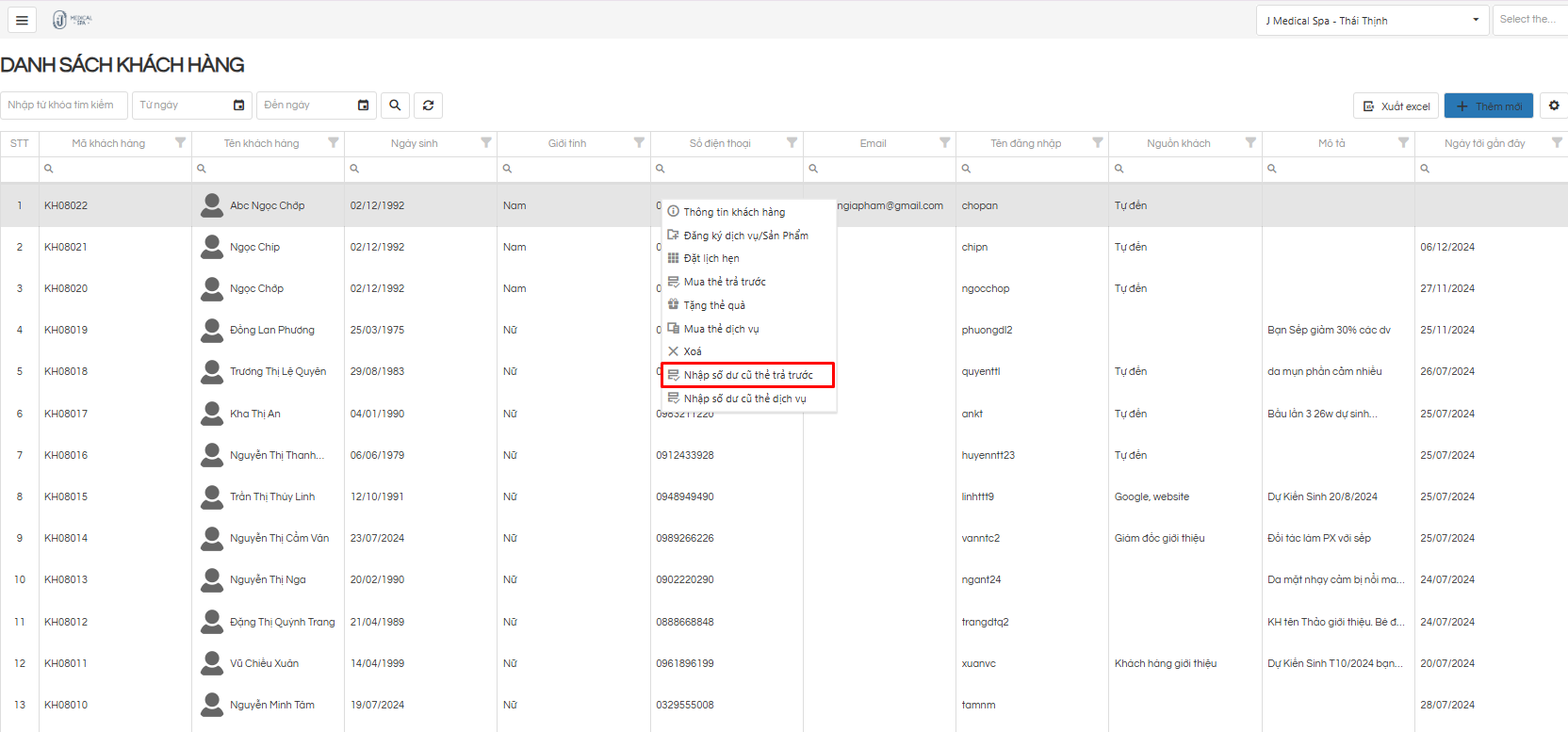
Task: Select 'Nhập số dư cũ thẻ trả trước'
Action: point(747,375)
